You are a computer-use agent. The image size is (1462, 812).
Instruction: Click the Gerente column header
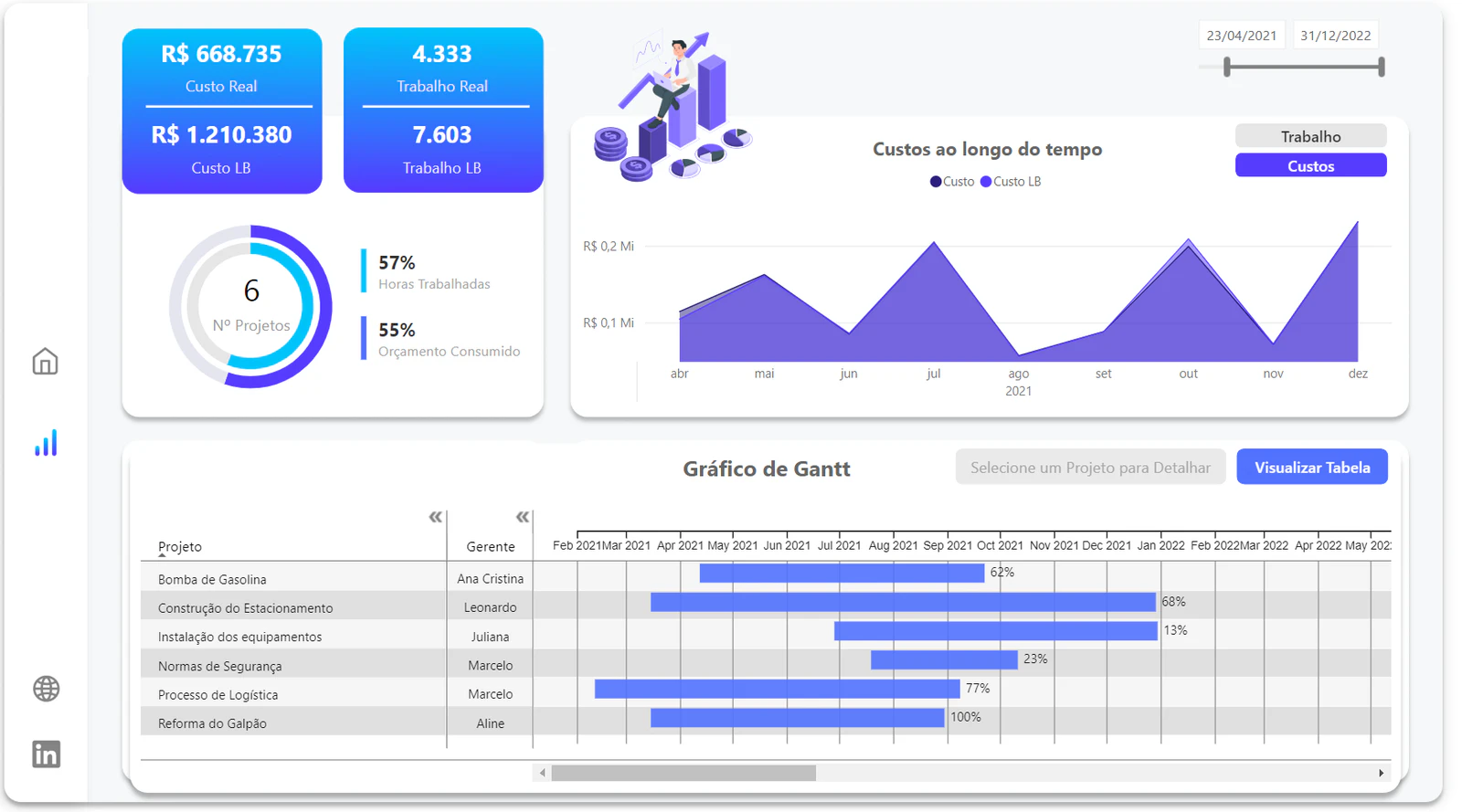(x=491, y=546)
